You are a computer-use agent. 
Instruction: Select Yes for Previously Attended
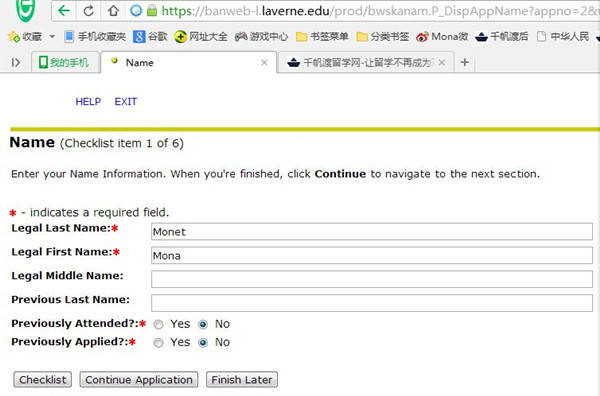(x=158, y=325)
